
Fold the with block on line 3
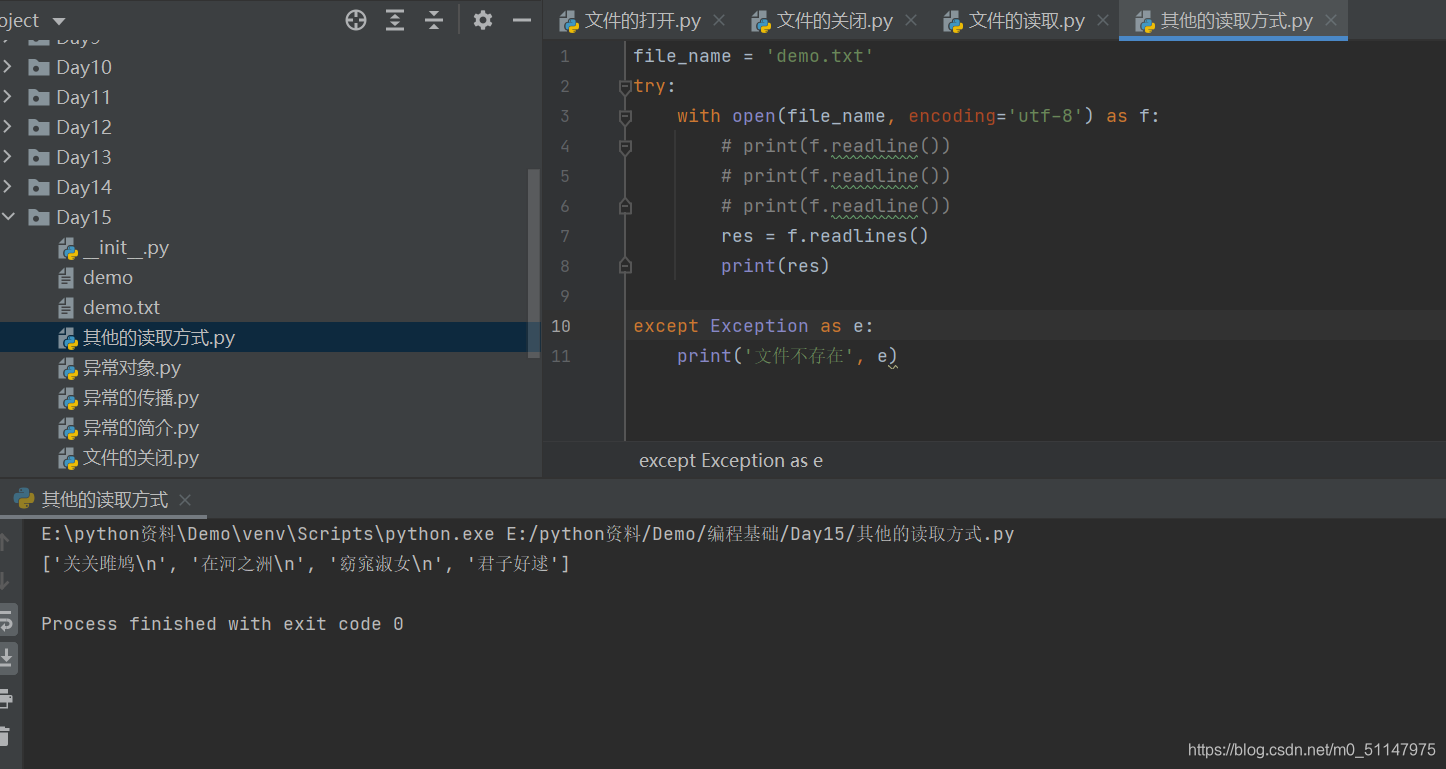coord(625,117)
